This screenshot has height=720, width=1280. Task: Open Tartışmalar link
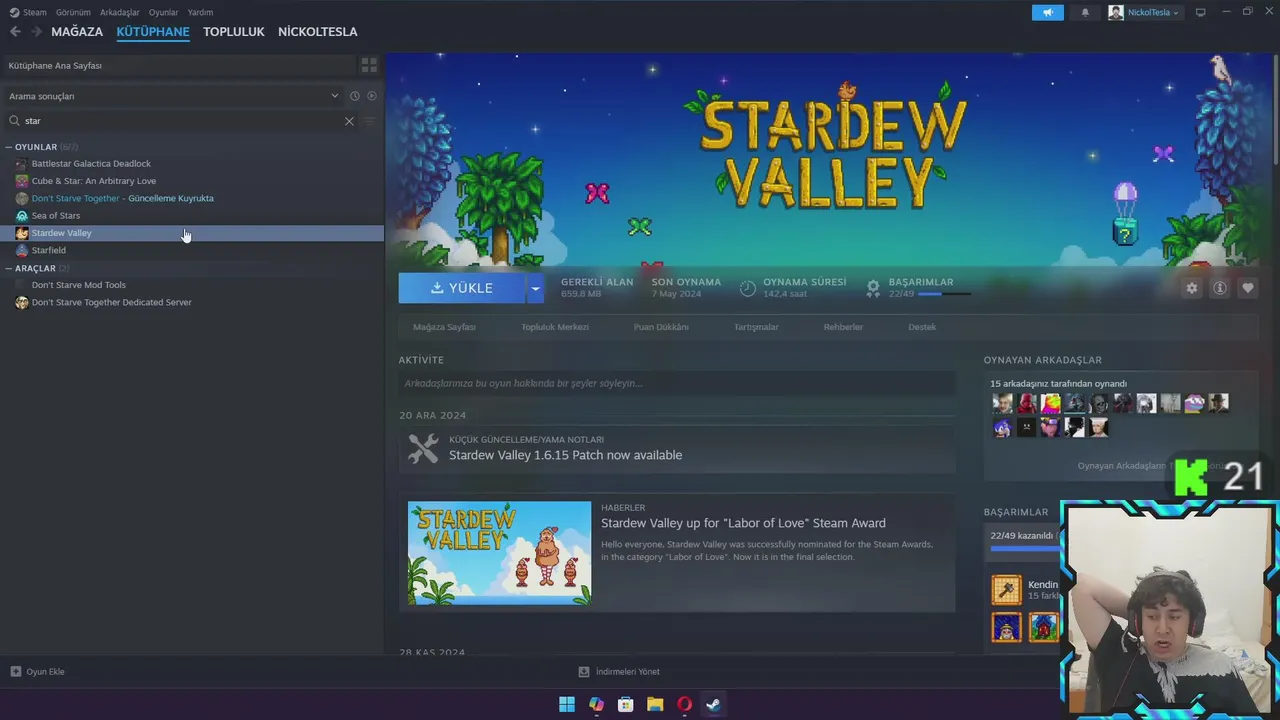click(756, 327)
